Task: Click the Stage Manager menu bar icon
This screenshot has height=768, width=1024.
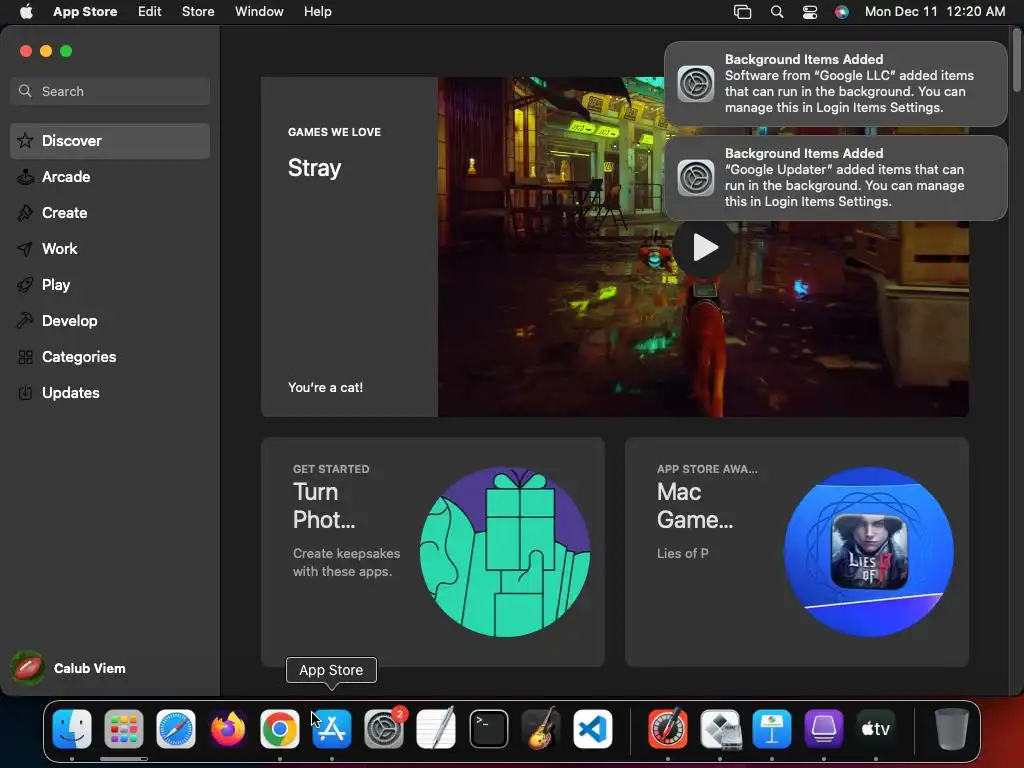Action: pos(743,12)
